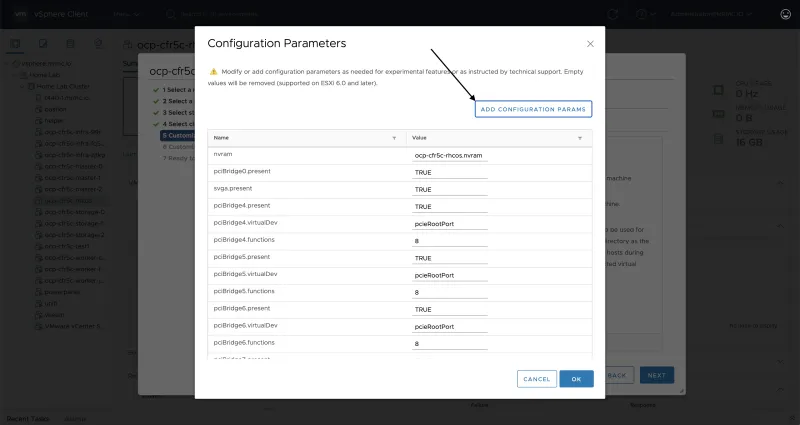
Task: Select the pciBridge6.functions name cell
Action: 244,343
